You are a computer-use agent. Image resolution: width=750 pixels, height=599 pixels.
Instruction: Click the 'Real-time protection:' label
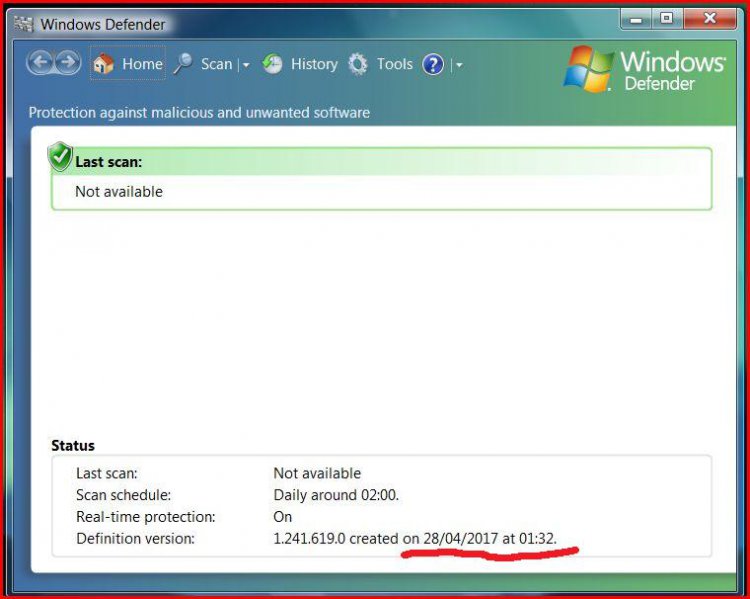point(146,517)
